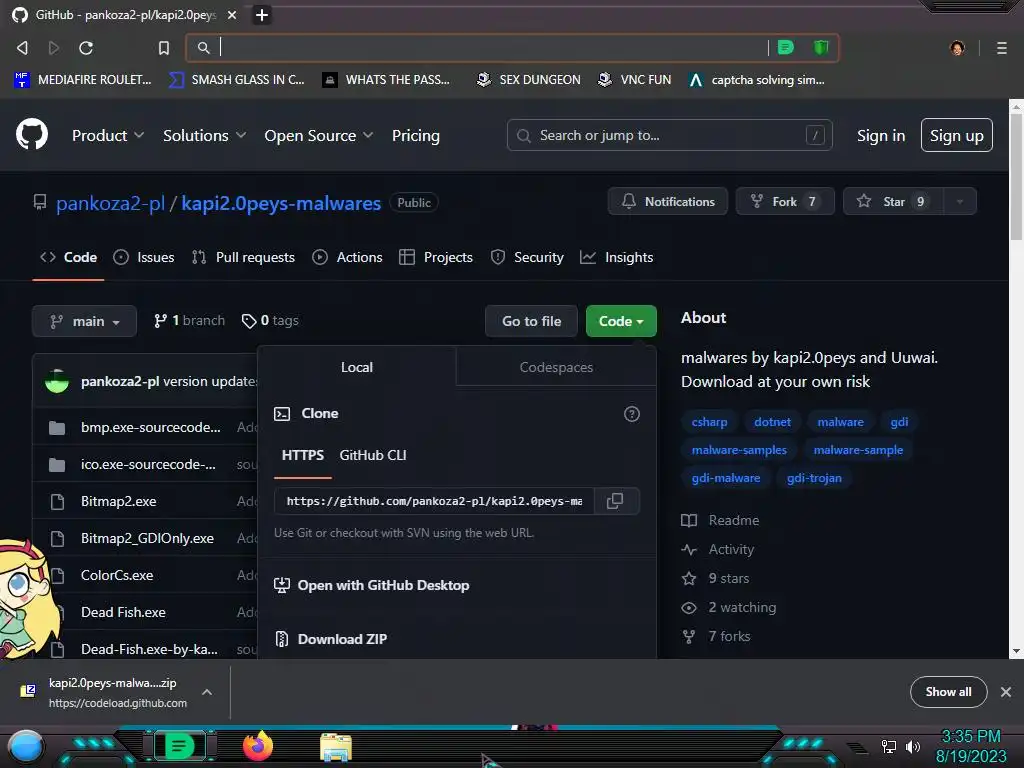Switch to the Issues tab
The height and width of the screenshot is (768, 1024).
tap(144, 257)
